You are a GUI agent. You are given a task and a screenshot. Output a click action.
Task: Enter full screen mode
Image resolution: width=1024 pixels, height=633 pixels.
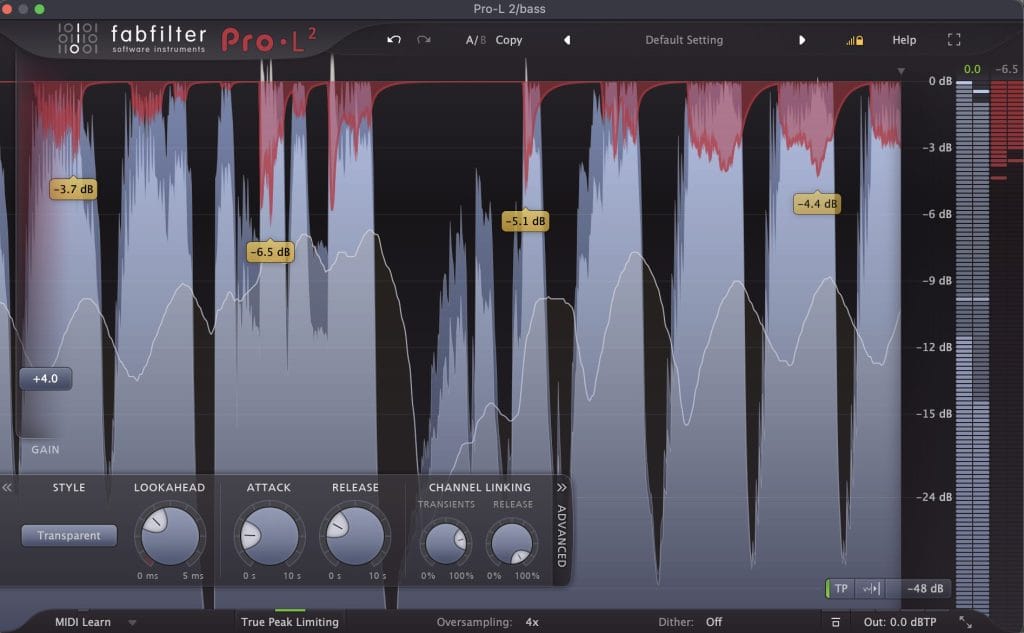tap(954, 40)
